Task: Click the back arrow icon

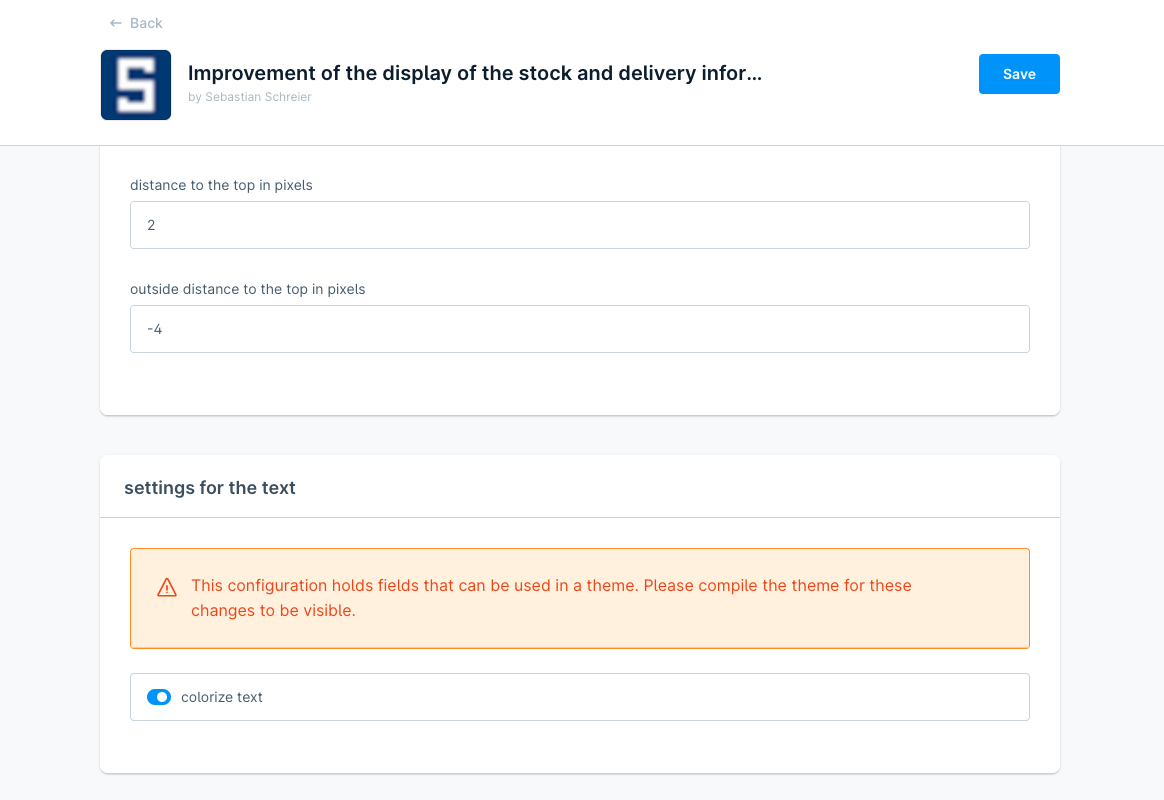Action: tap(116, 23)
